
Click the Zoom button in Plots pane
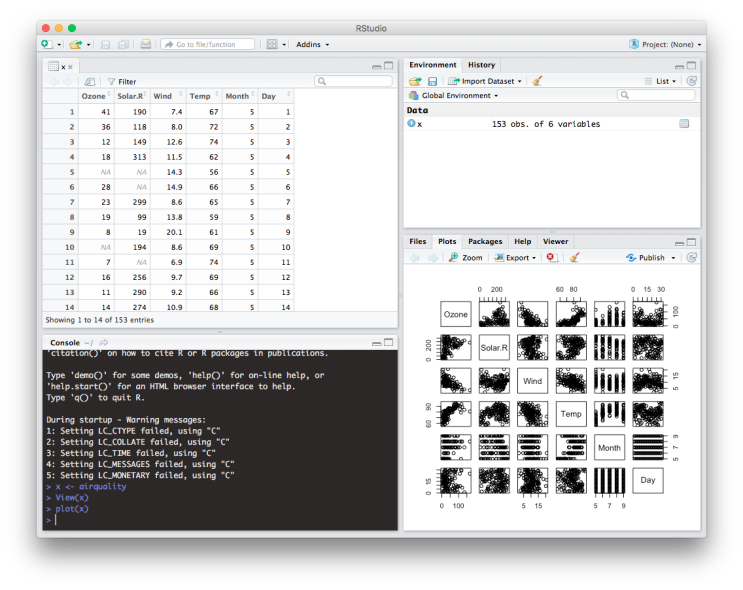[465, 257]
